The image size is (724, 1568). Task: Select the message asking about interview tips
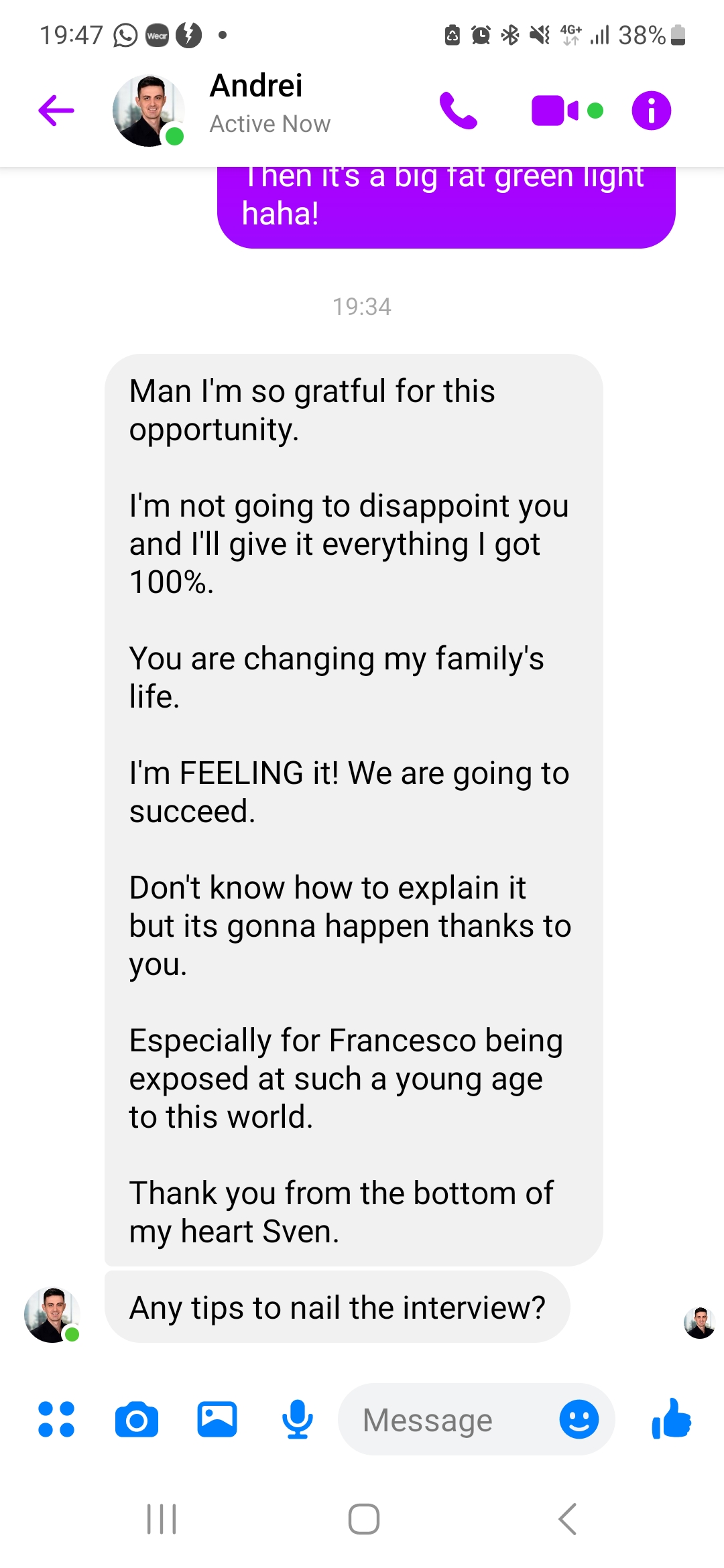pyautogui.click(x=335, y=1307)
